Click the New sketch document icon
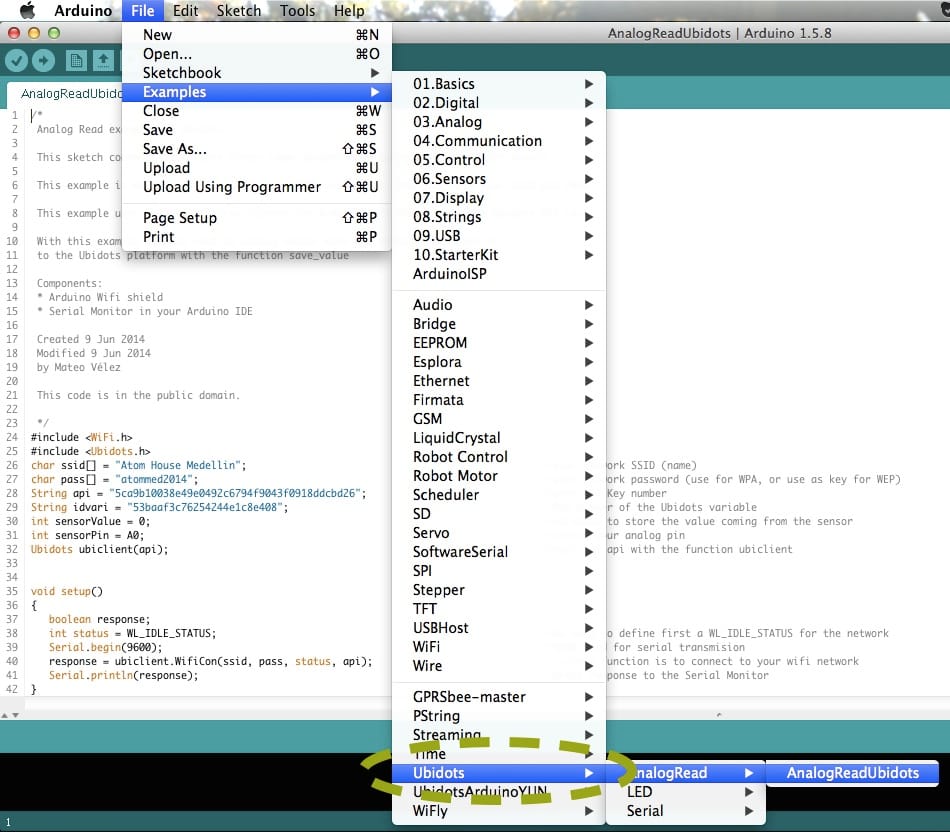 (x=76, y=60)
